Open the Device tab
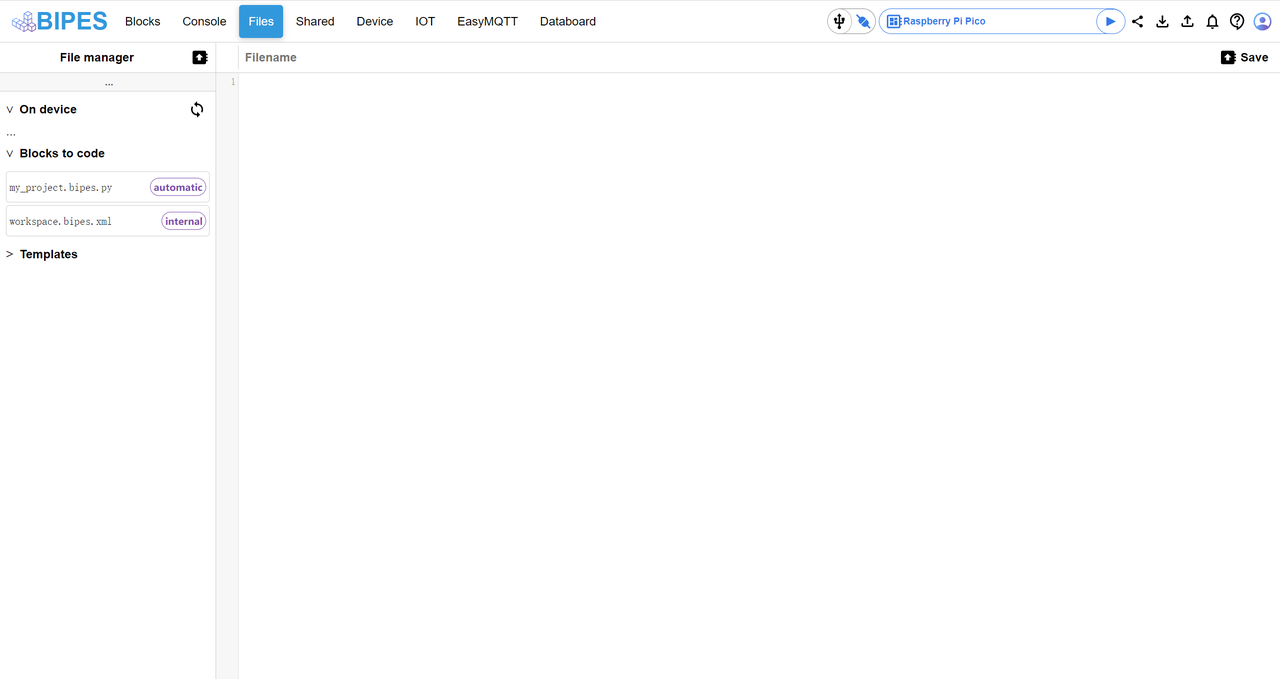This screenshot has width=1280, height=679. pyautogui.click(x=375, y=21)
